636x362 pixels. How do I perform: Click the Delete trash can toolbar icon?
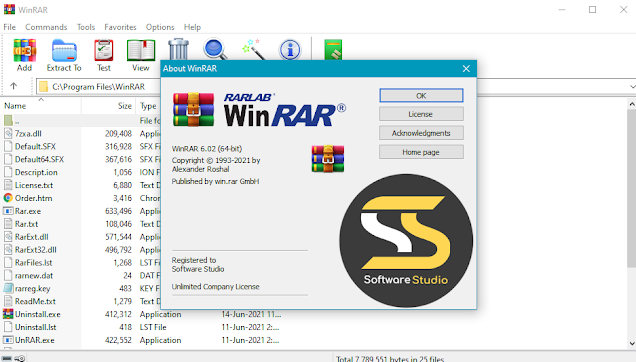[x=178, y=49]
